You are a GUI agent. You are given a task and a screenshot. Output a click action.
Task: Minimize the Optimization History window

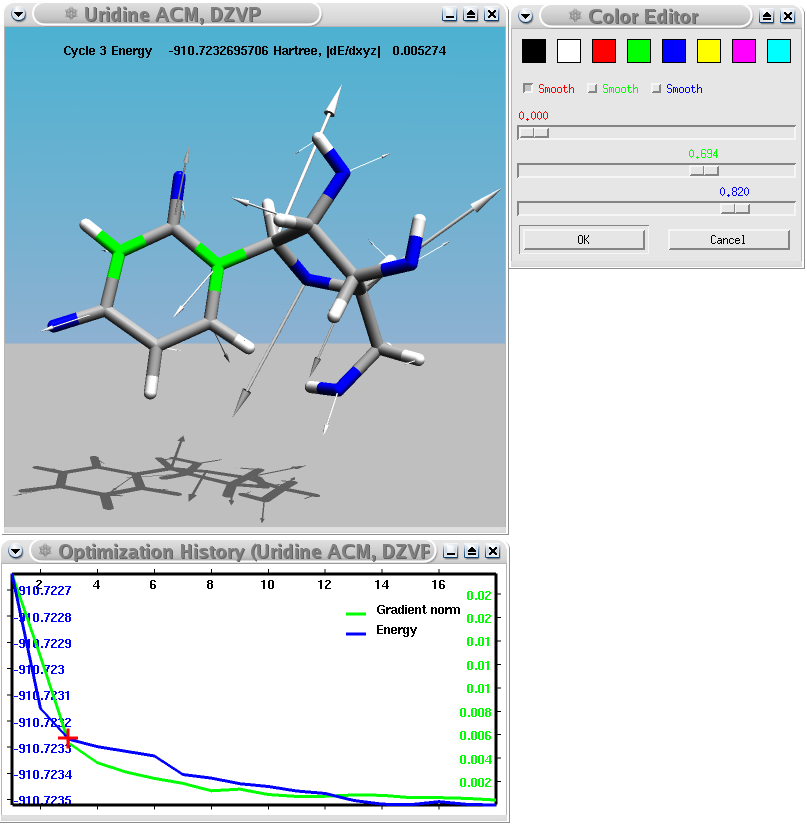450,552
